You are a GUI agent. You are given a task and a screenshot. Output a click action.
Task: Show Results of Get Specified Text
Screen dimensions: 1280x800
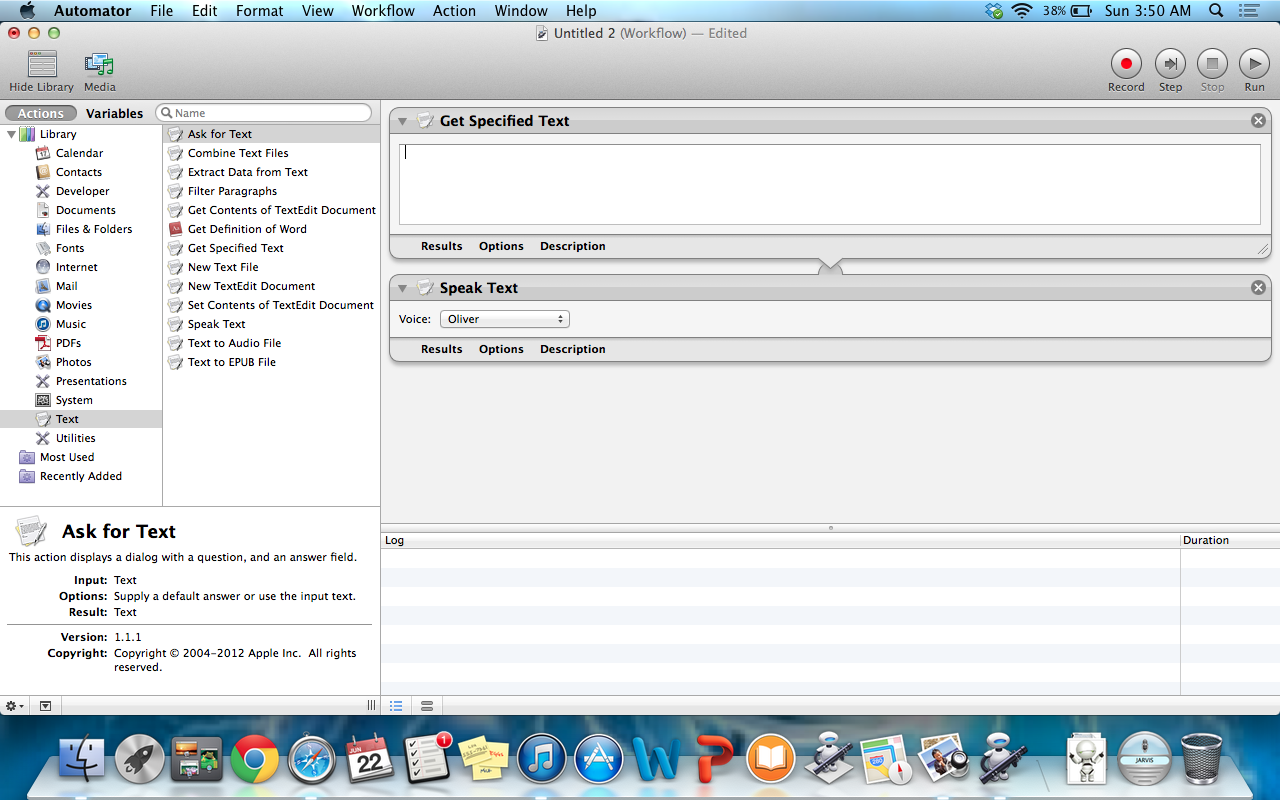point(441,246)
